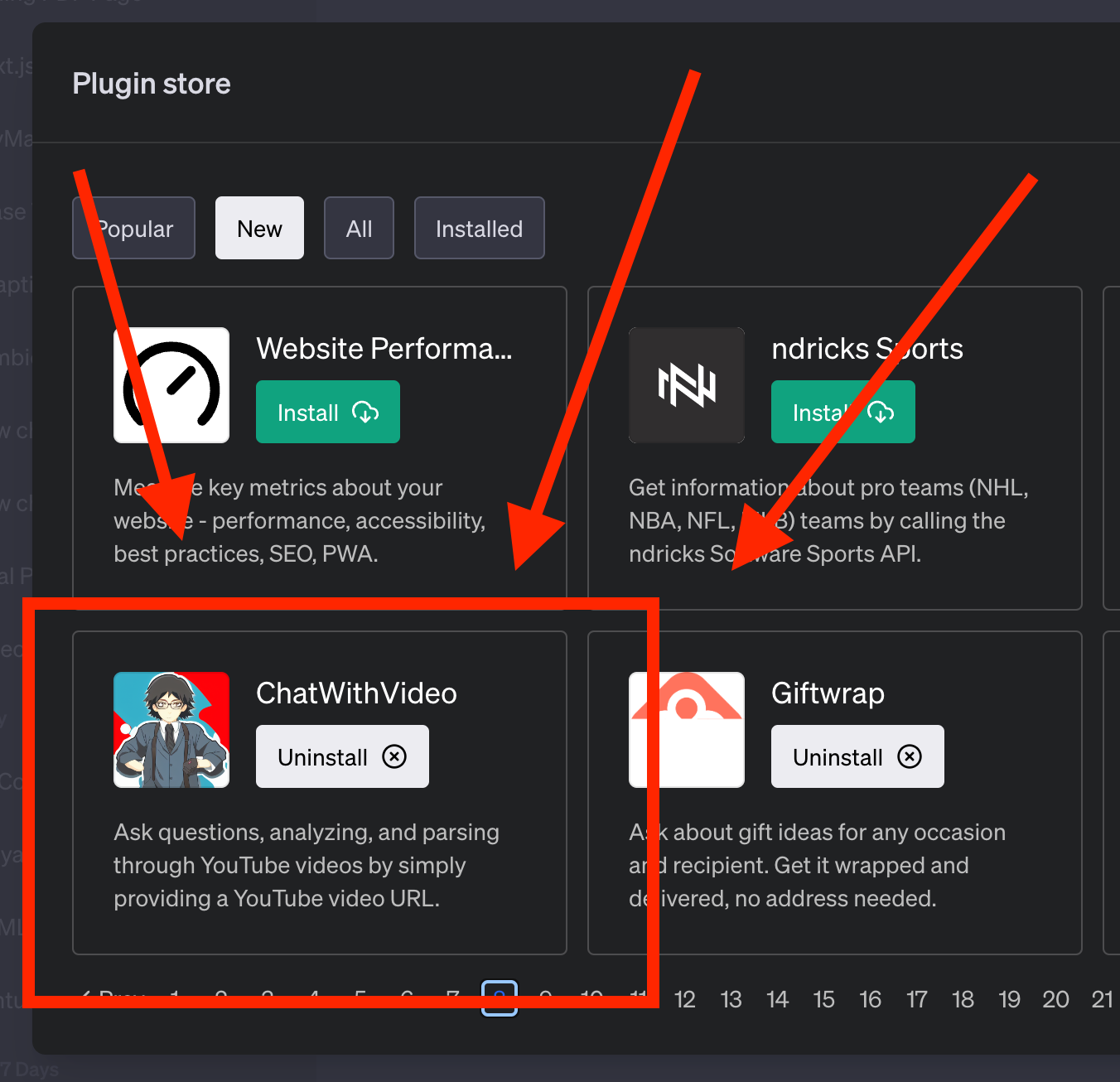Click the Website Performance speedometer icon
The width and height of the screenshot is (1120, 1082).
pos(171,385)
